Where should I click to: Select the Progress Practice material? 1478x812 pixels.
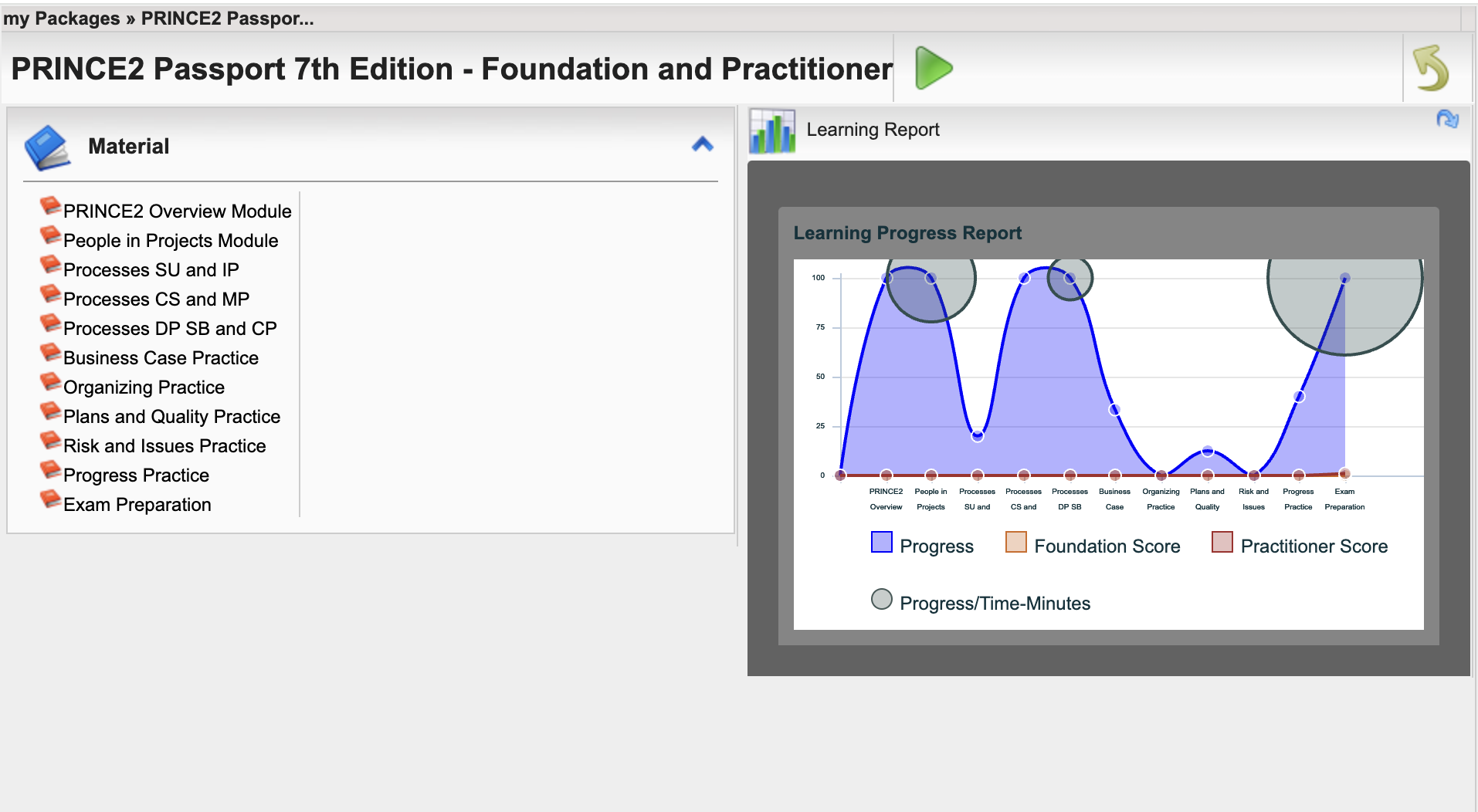click(136, 475)
